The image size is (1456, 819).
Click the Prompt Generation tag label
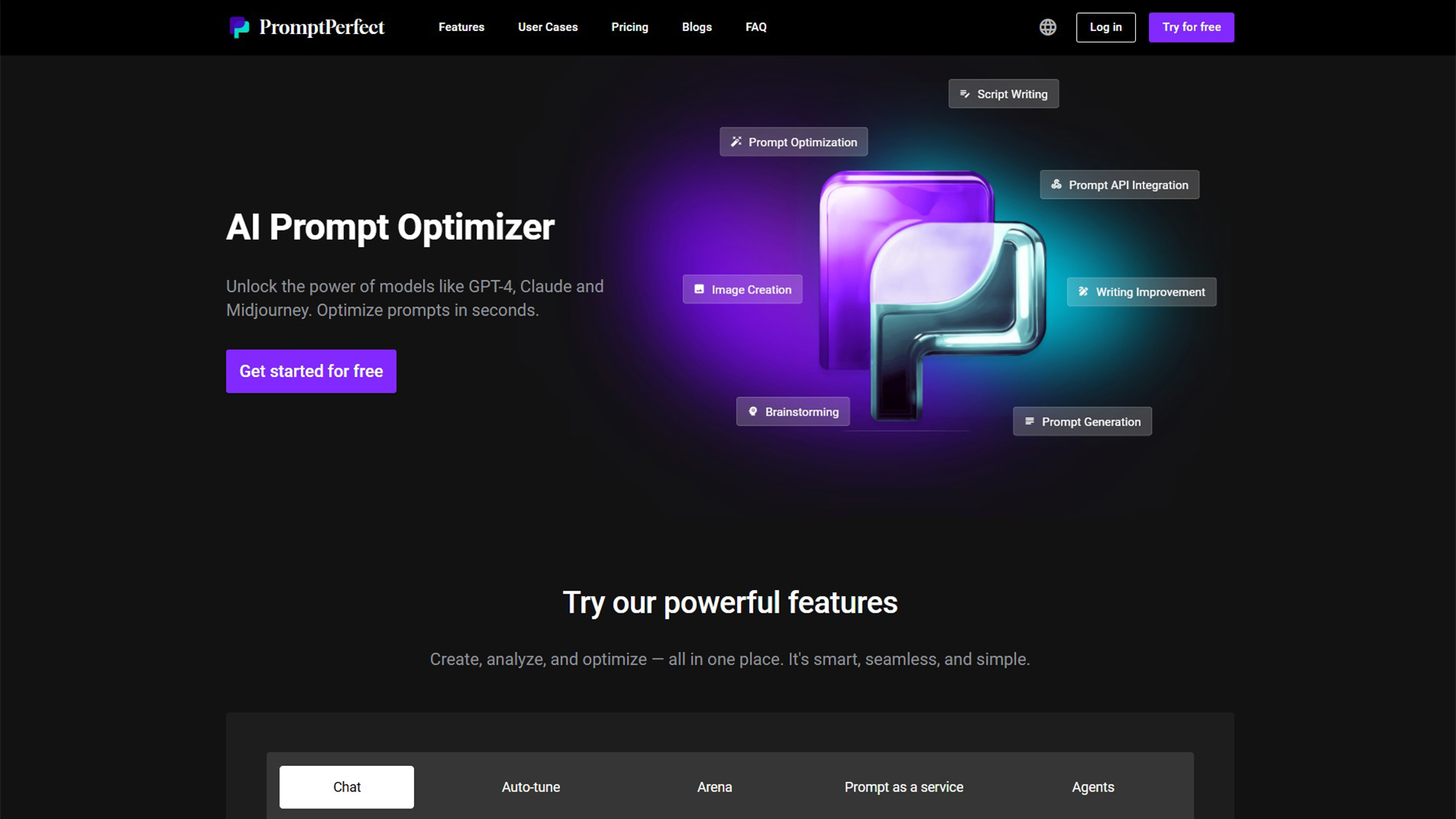pyautogui.click(x=1090, y=422)
